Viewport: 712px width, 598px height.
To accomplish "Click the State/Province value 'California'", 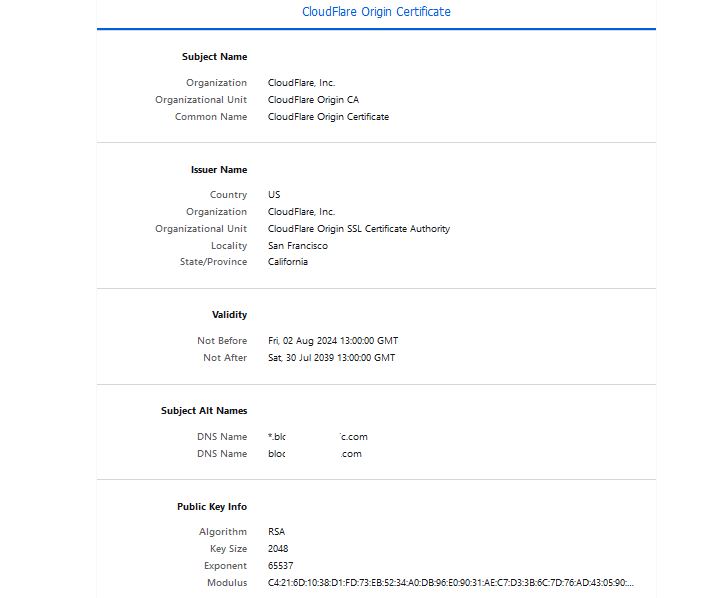I will pos(288,262).
